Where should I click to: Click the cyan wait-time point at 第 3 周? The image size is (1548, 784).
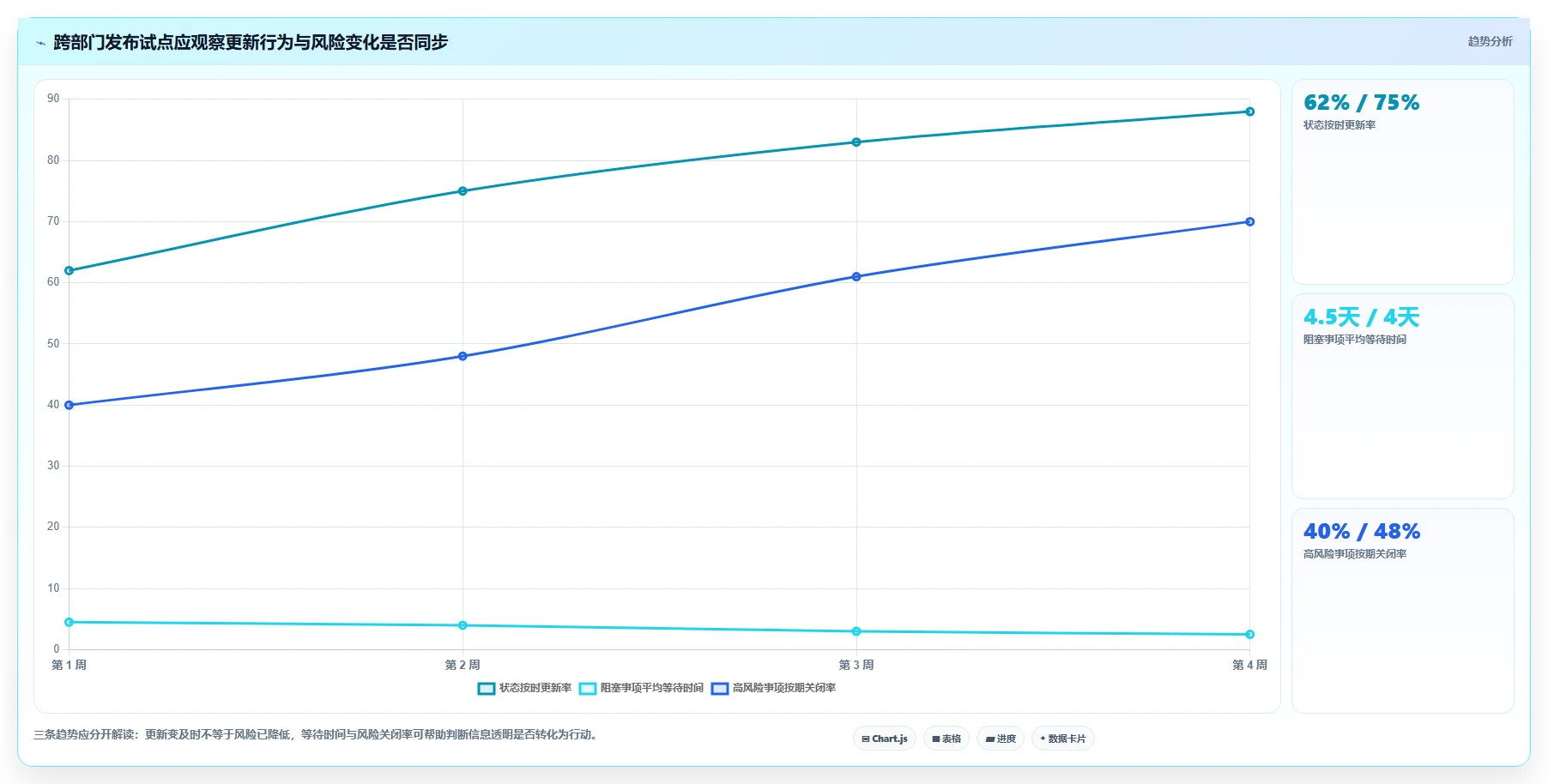point(856,631)
